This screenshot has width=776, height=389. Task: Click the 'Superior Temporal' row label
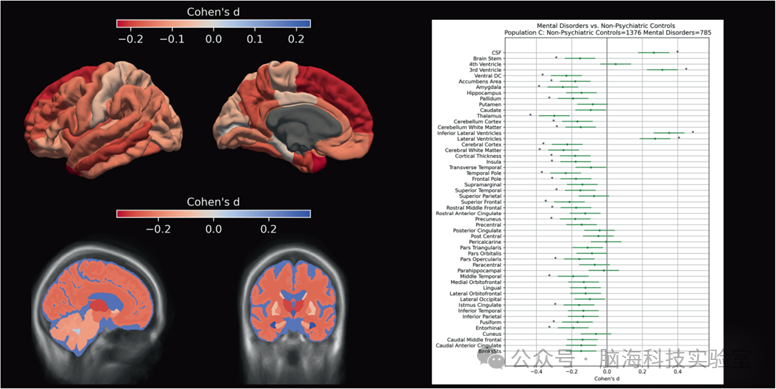pyautogui.click(x=479, y=191)
